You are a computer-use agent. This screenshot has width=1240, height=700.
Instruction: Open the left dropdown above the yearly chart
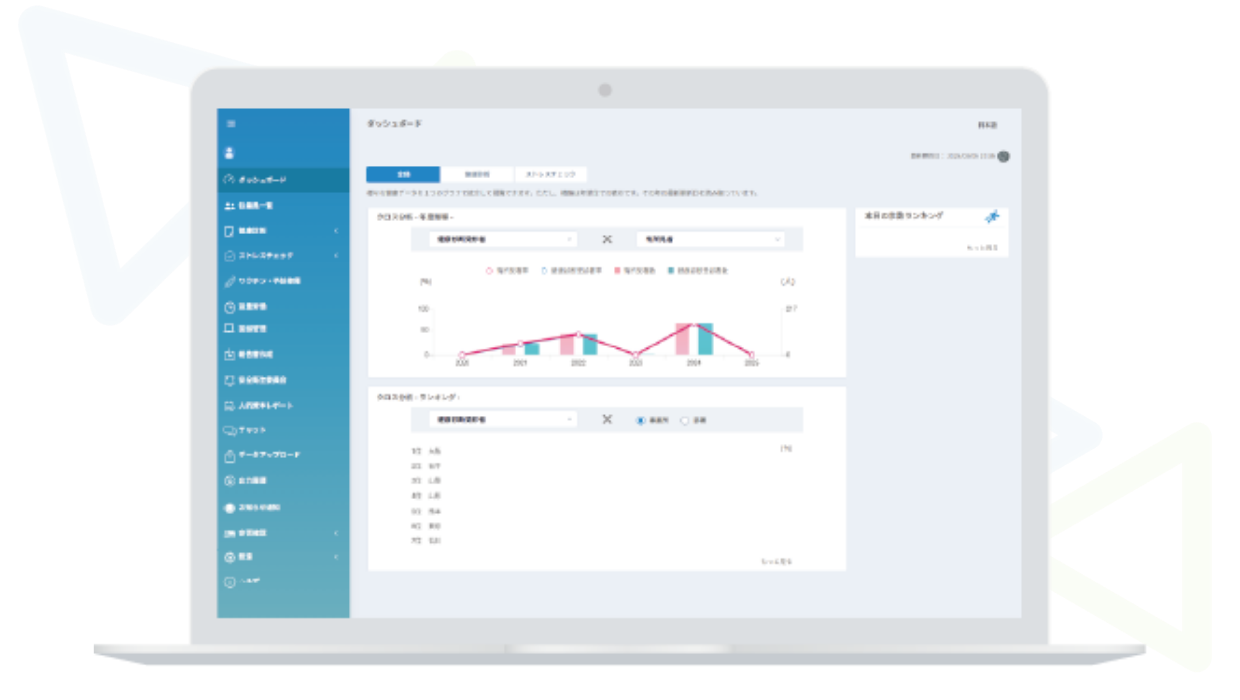(502, 240)
